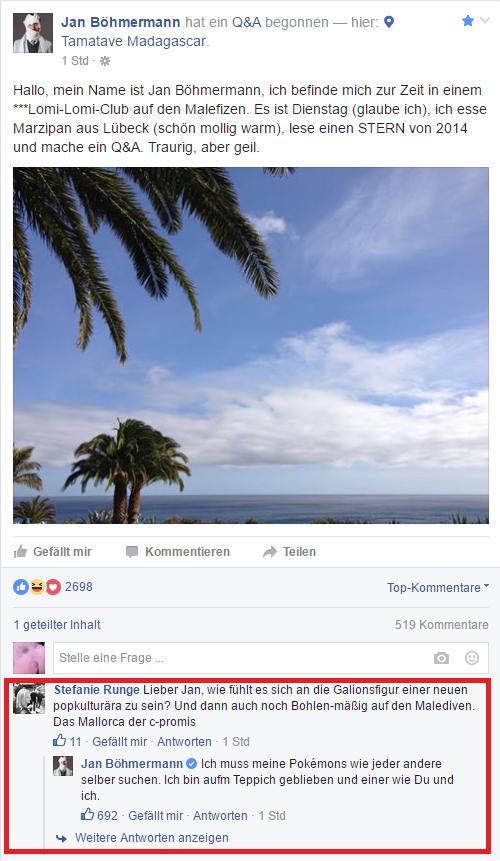This screenshot has height=861, width=500.
Task: Open the 519 Kommentare link
Action: (x=441, y=625)
